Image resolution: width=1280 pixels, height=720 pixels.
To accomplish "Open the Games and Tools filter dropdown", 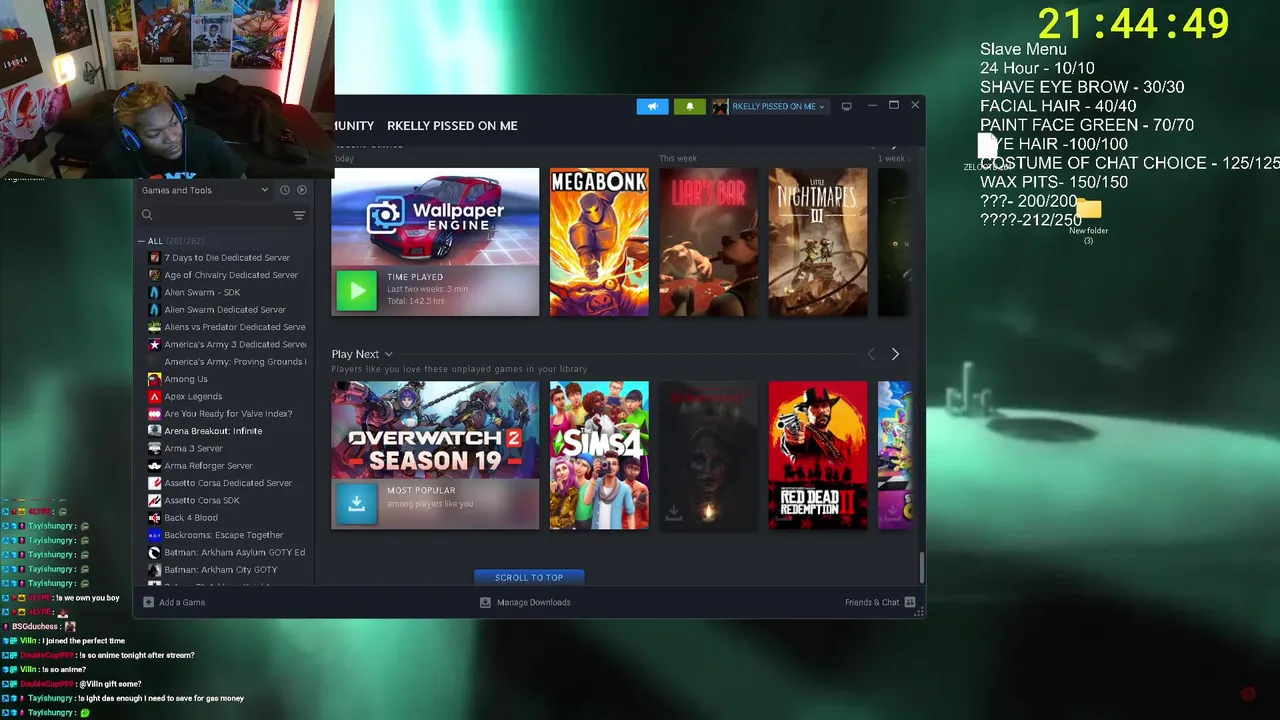I will [x=204, y=190].
